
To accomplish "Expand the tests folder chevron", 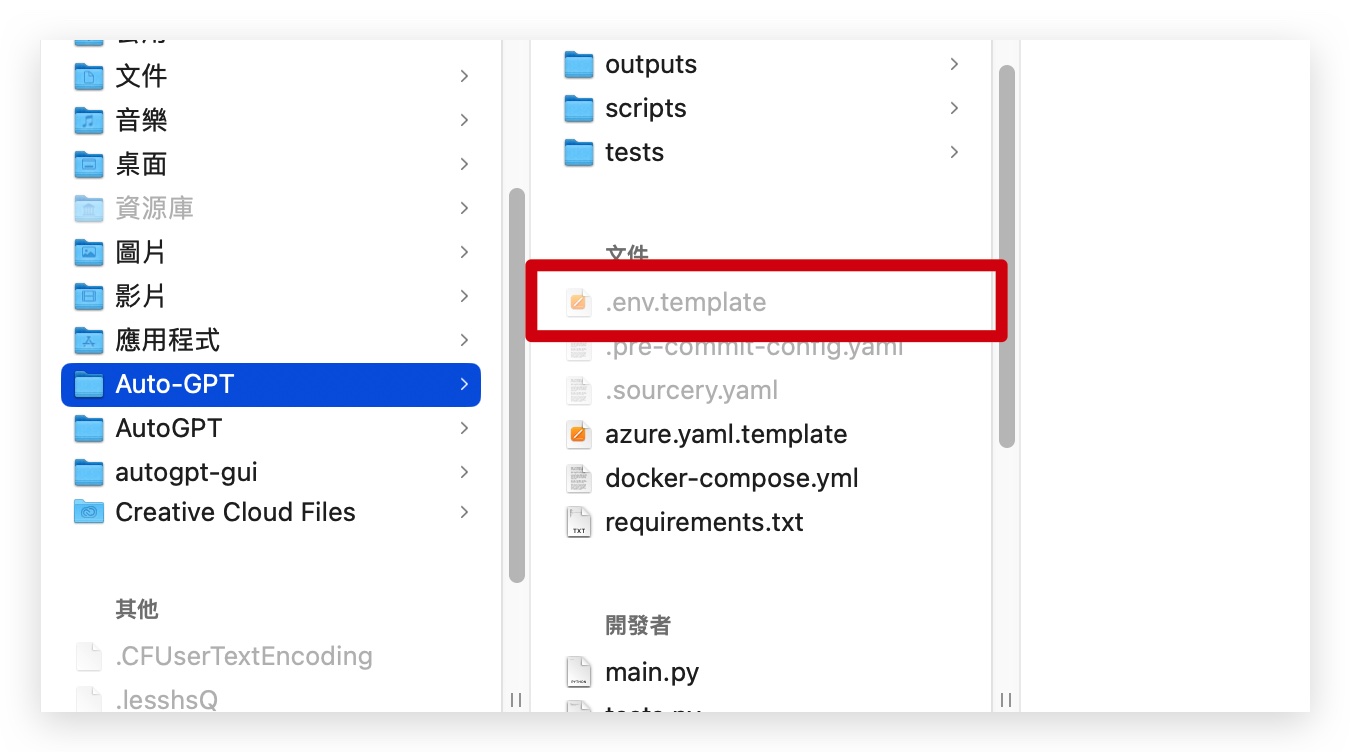I will tap(954, 152).
